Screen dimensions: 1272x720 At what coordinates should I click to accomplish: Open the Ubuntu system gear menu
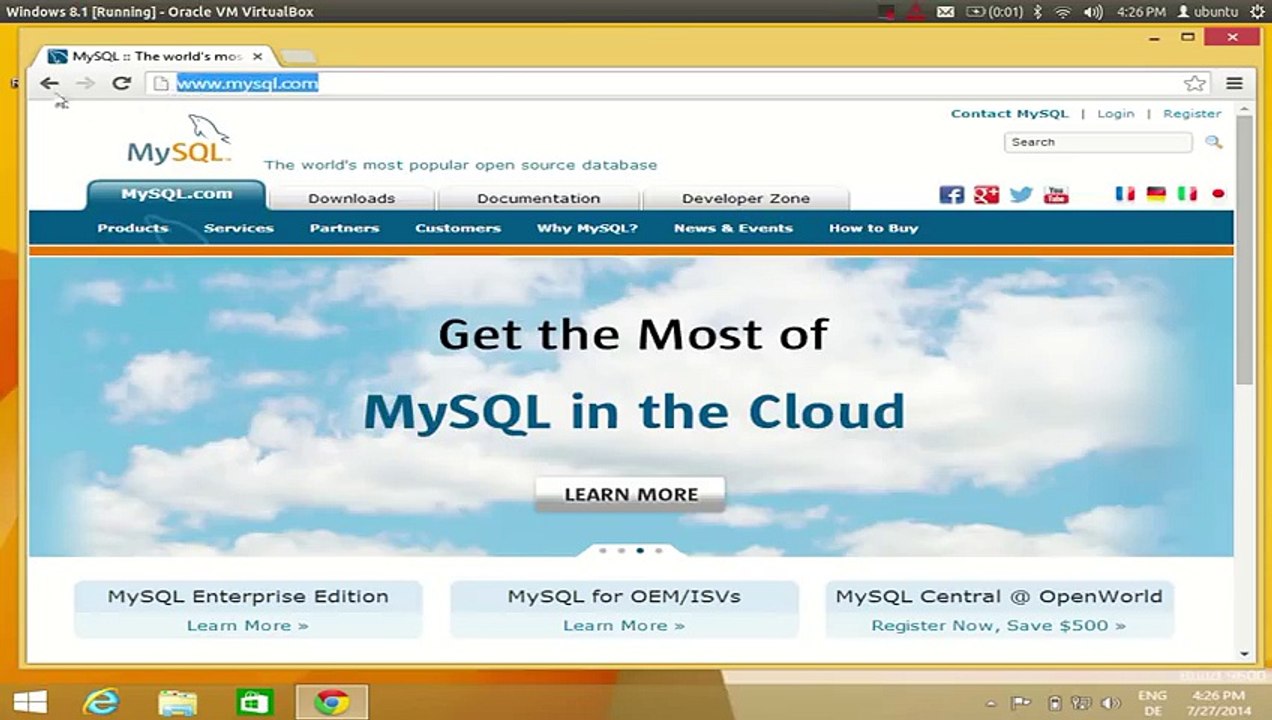pos(1257,12)
